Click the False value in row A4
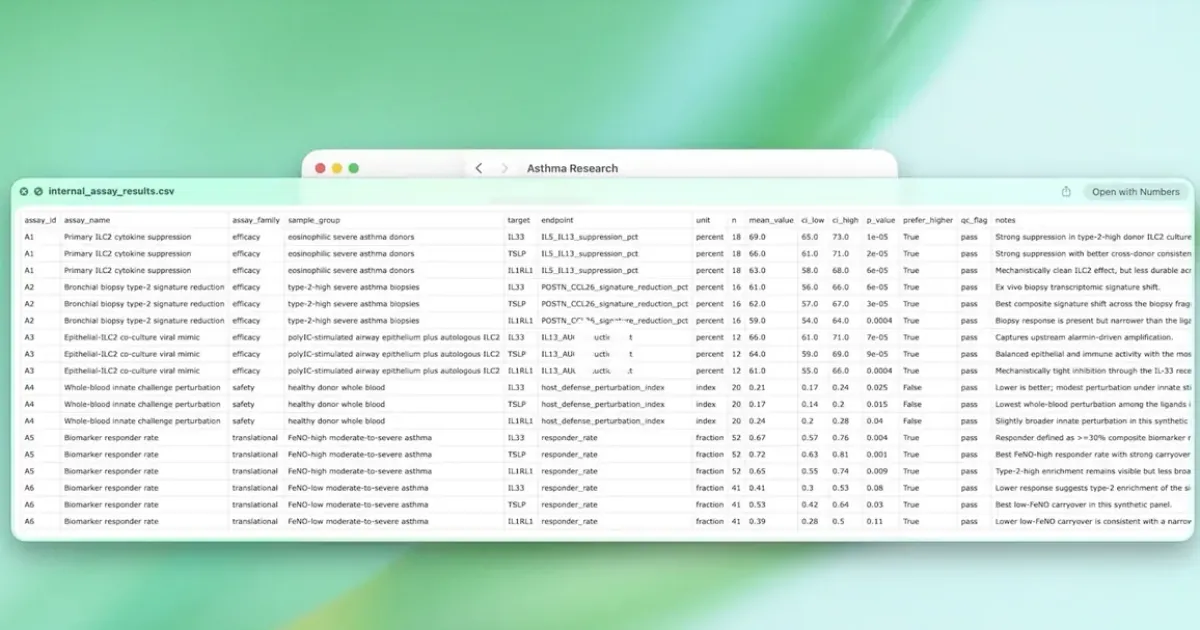Viewport: 1200px width, 630px height. [911, 387]
